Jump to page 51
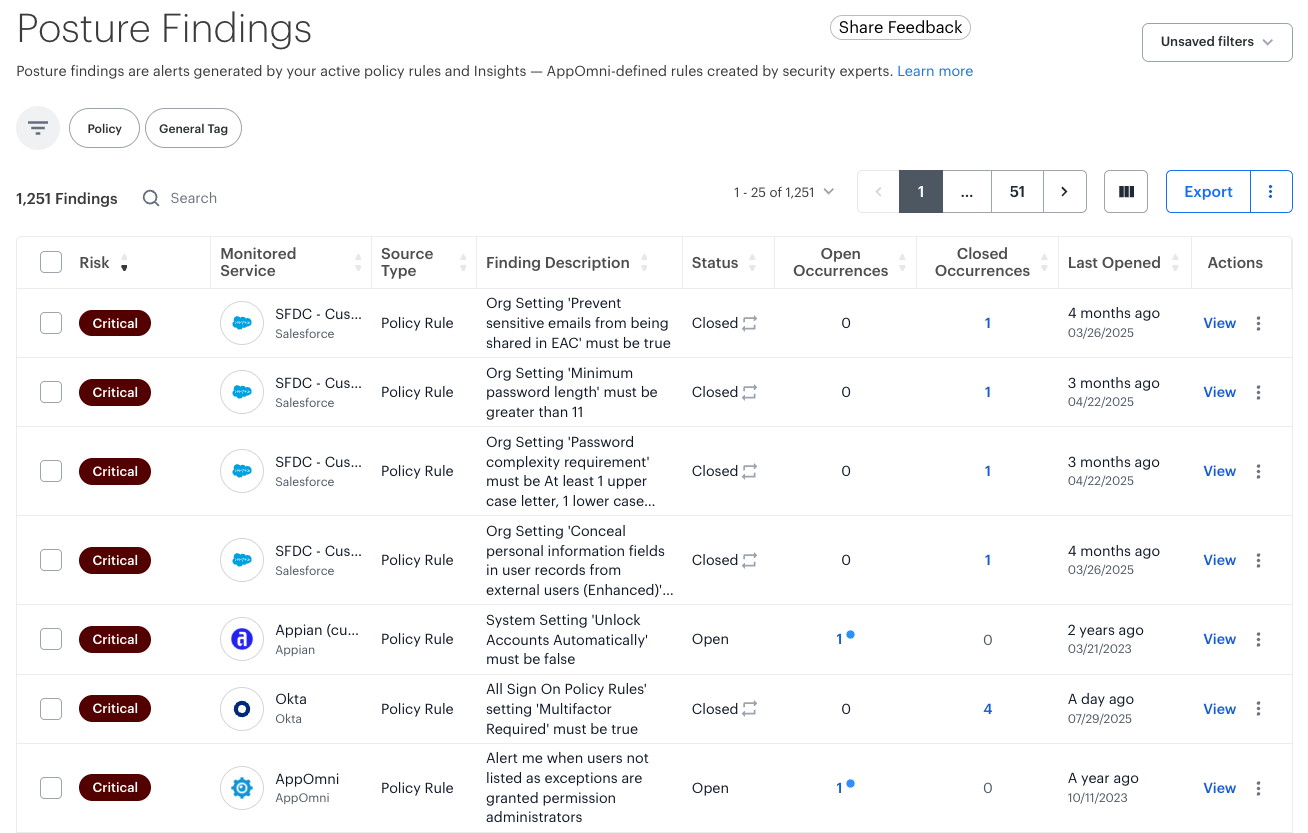 point(1017,192)
